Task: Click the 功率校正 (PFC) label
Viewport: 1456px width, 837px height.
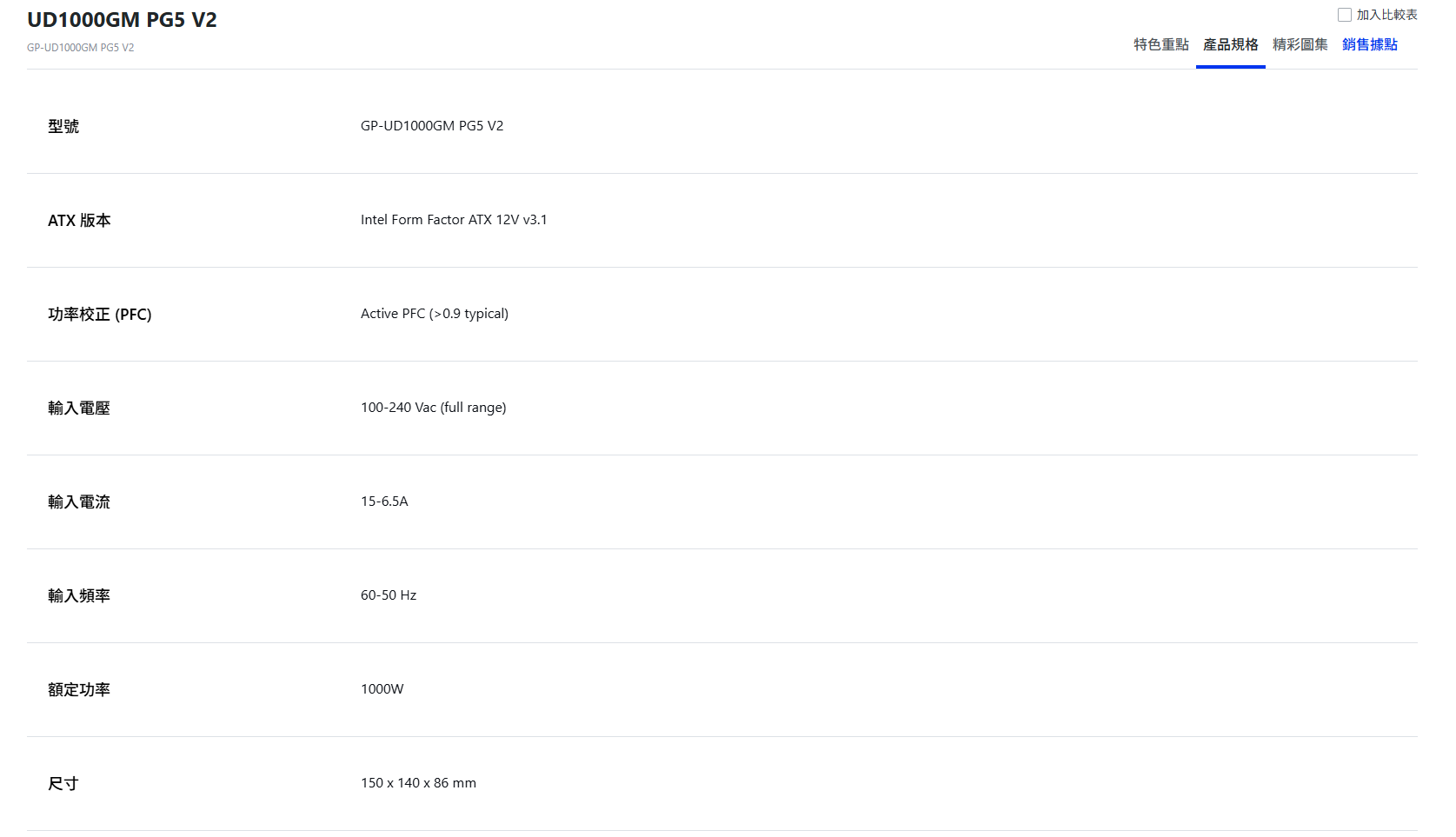Action: pos(99,315)
